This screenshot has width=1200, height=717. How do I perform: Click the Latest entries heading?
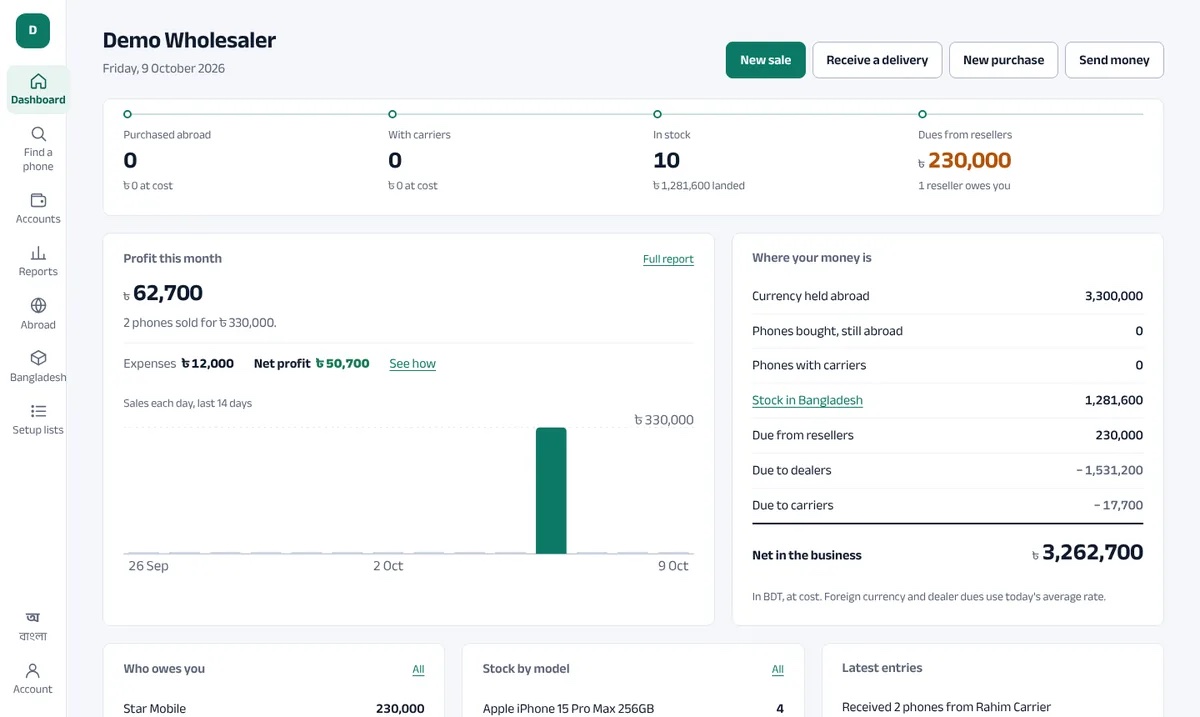click(882, 668)
